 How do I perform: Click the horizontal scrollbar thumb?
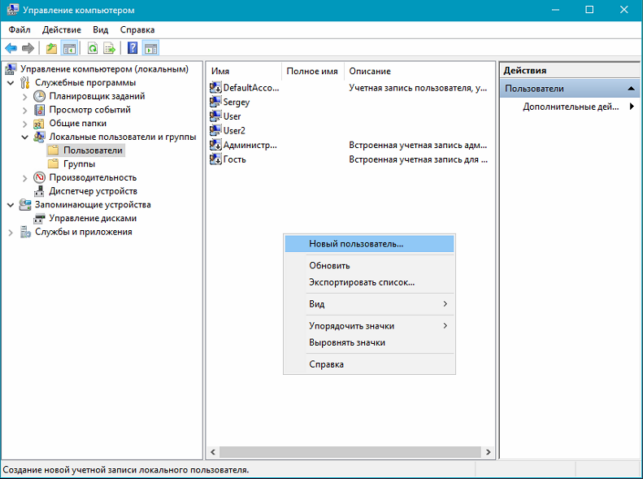[350, 452]
